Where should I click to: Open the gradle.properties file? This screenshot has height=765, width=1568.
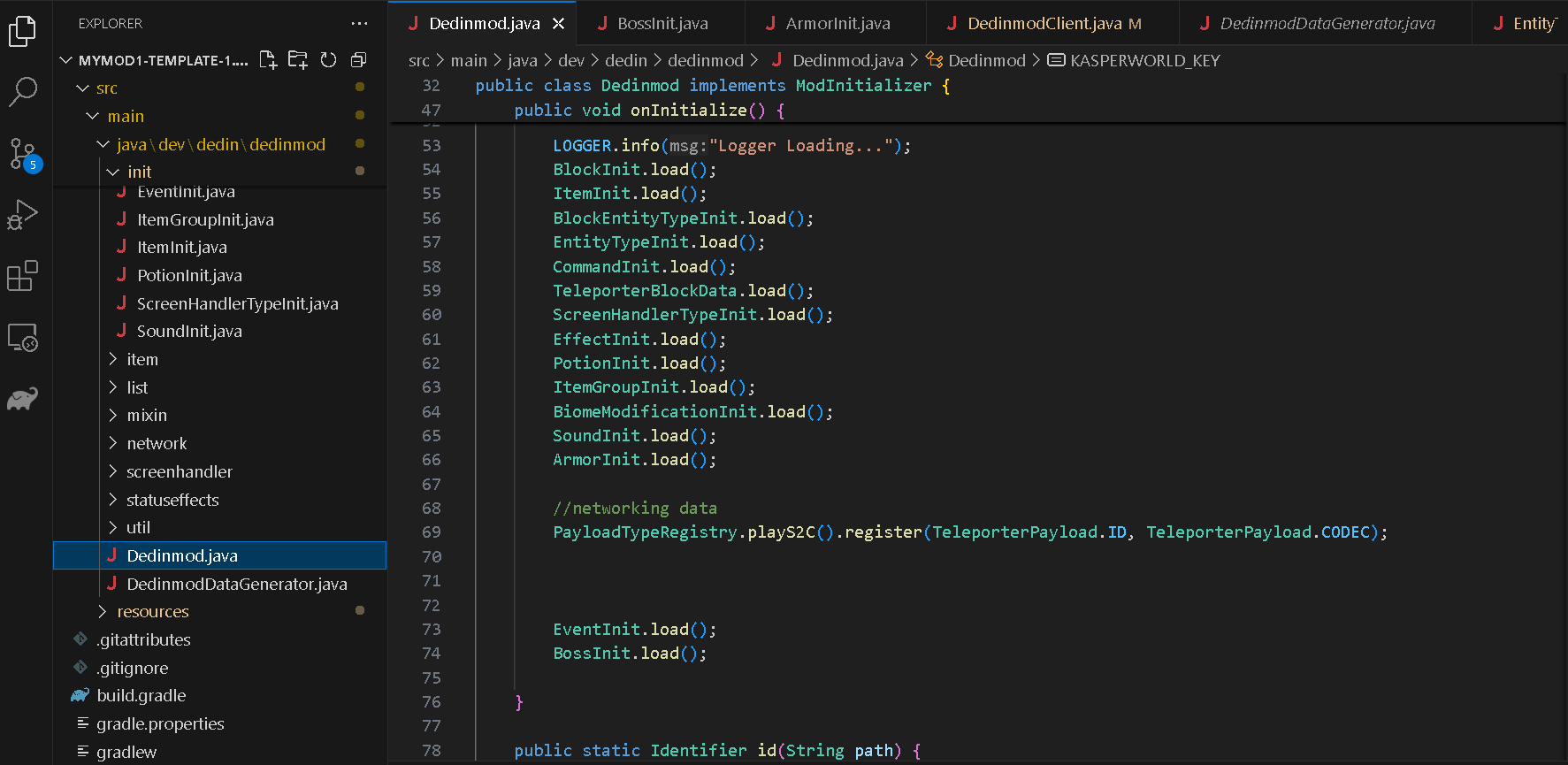pos(160,723)
